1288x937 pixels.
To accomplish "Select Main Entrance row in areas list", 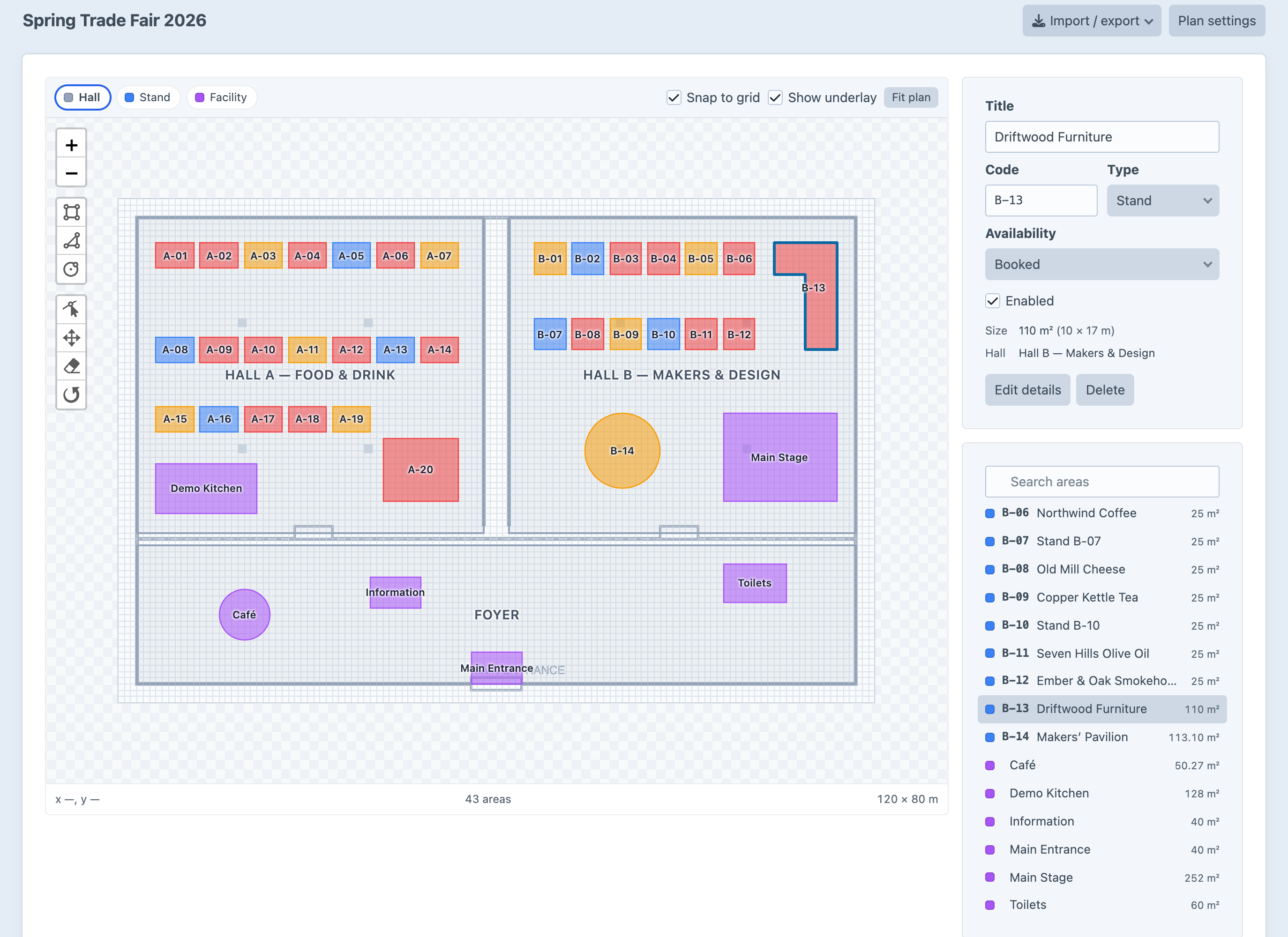I will pos(1102,849).
